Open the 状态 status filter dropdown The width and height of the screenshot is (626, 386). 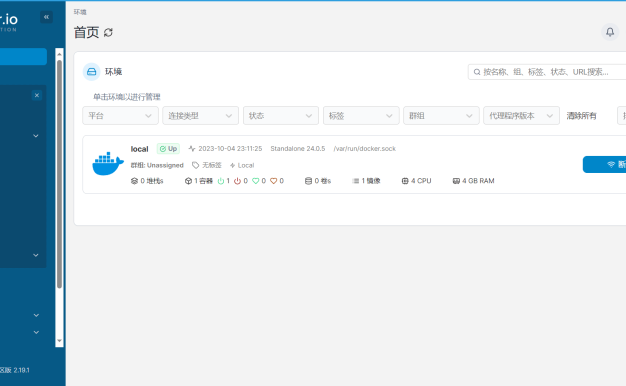pyautogui.click(x=281, y=116)
